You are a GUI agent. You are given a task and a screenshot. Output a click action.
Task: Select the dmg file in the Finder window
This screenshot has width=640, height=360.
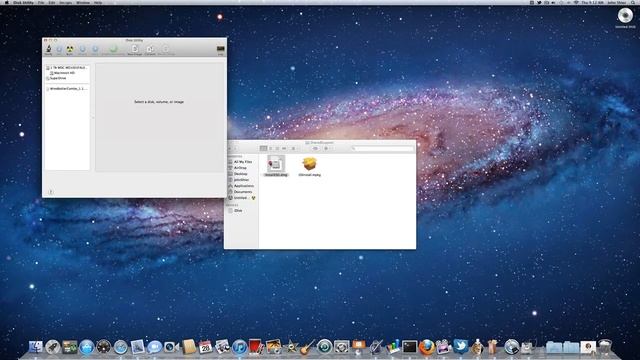click(x=276, y=166)
